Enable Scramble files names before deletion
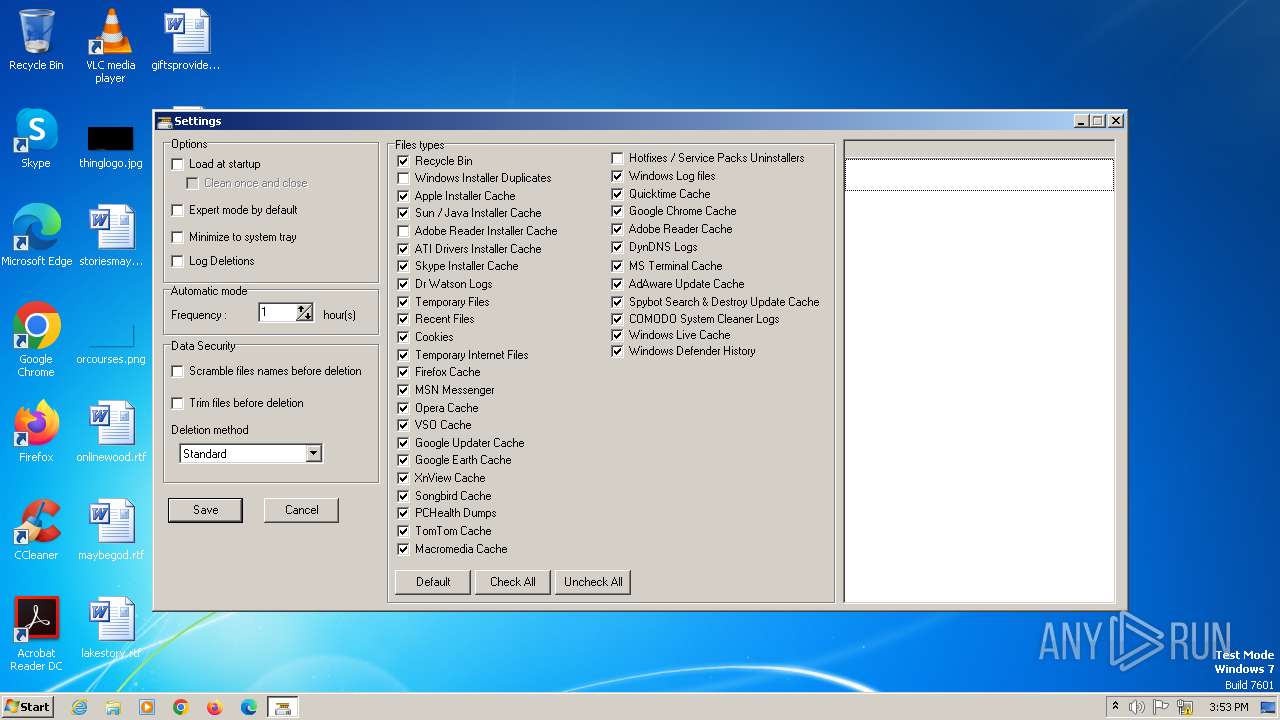The width and height of the screenshot is (1280, 720). [x=178, y=371]
